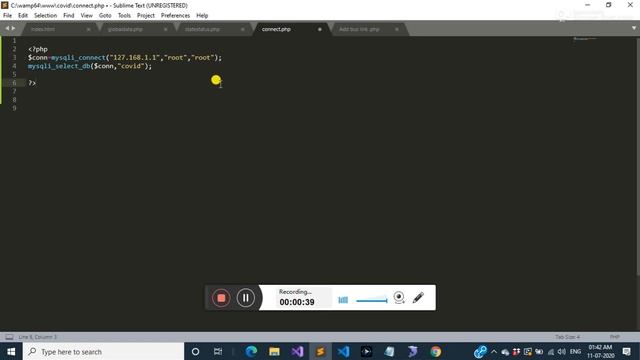
Task: Click the minimap preview
Action: [x=584, y=39]
